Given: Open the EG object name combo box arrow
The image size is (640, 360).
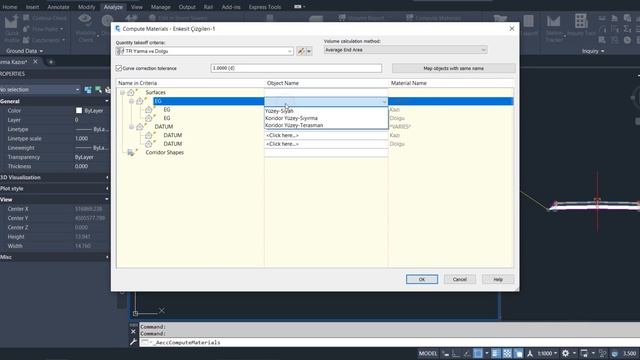Looking at the screenshot, I should pyautogui.click(x=384, y=101).
